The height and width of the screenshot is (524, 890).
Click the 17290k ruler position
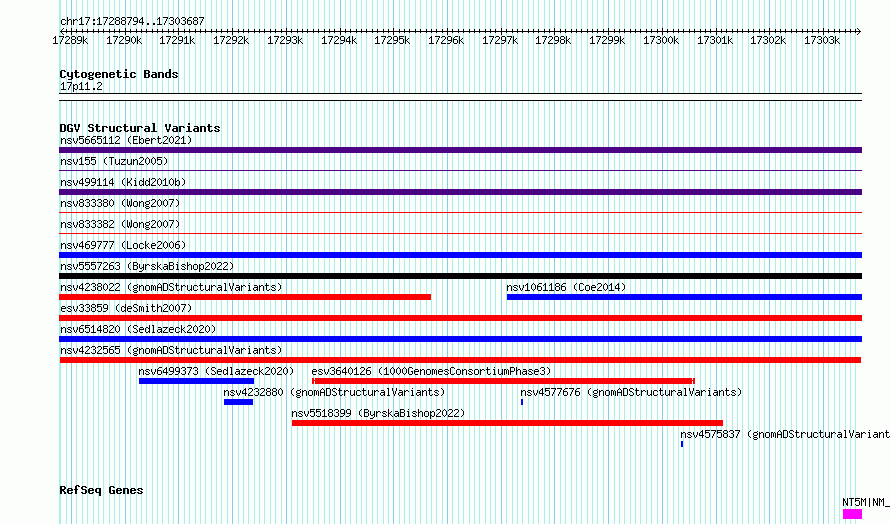[x=124, y=40]
